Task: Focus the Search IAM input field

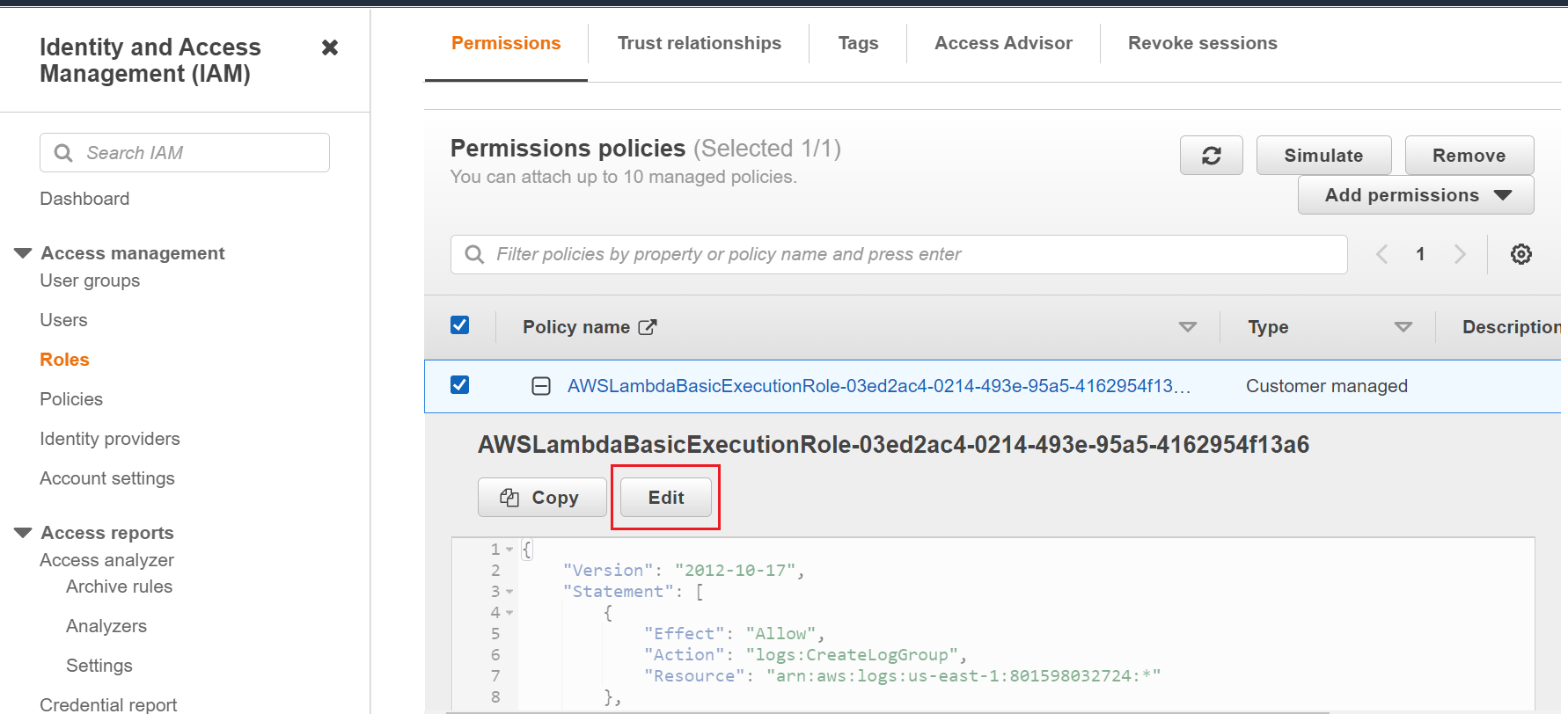Action: tap(185, 153)
